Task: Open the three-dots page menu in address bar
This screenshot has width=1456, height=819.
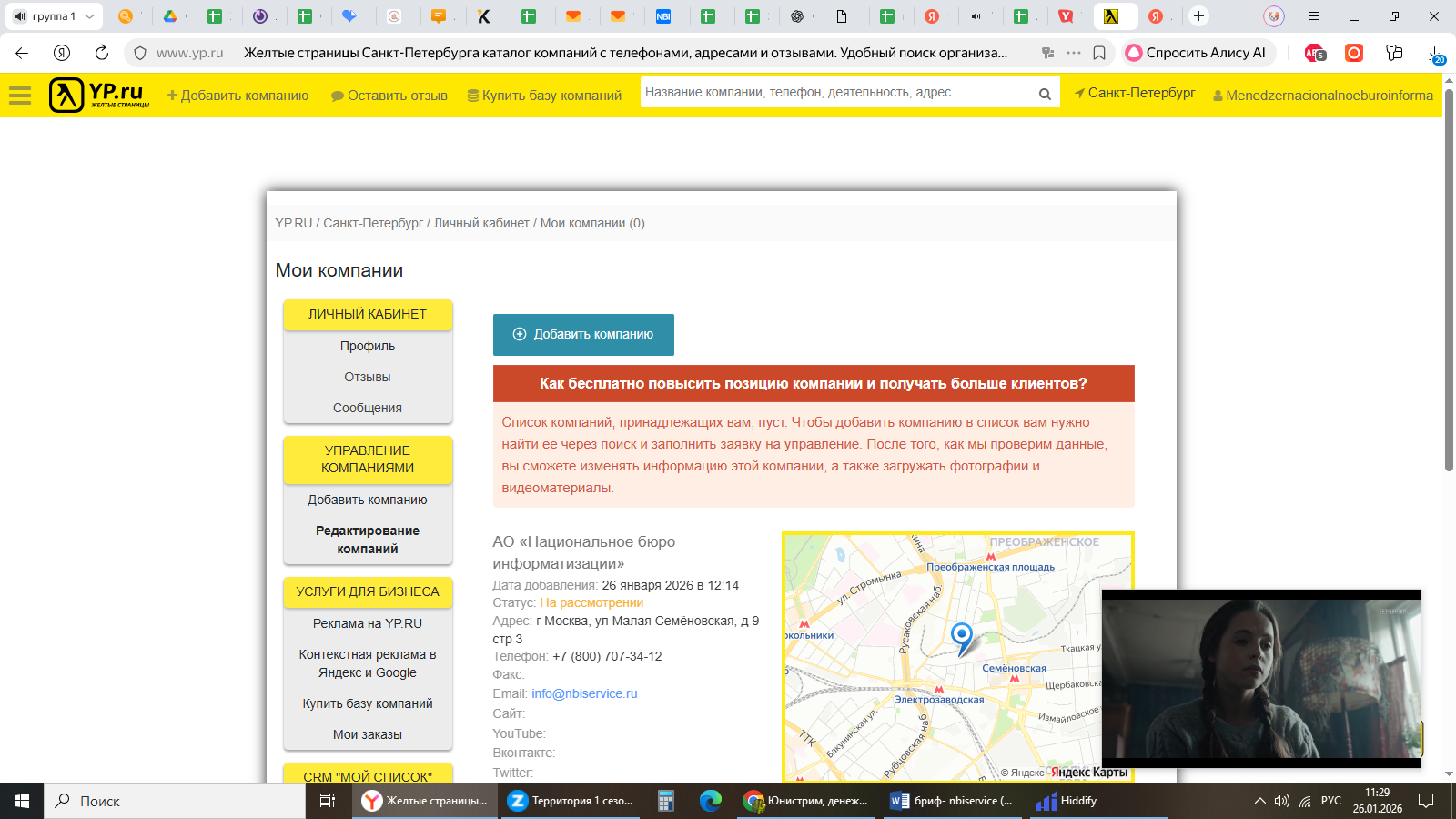Action: pos(1074,53)
